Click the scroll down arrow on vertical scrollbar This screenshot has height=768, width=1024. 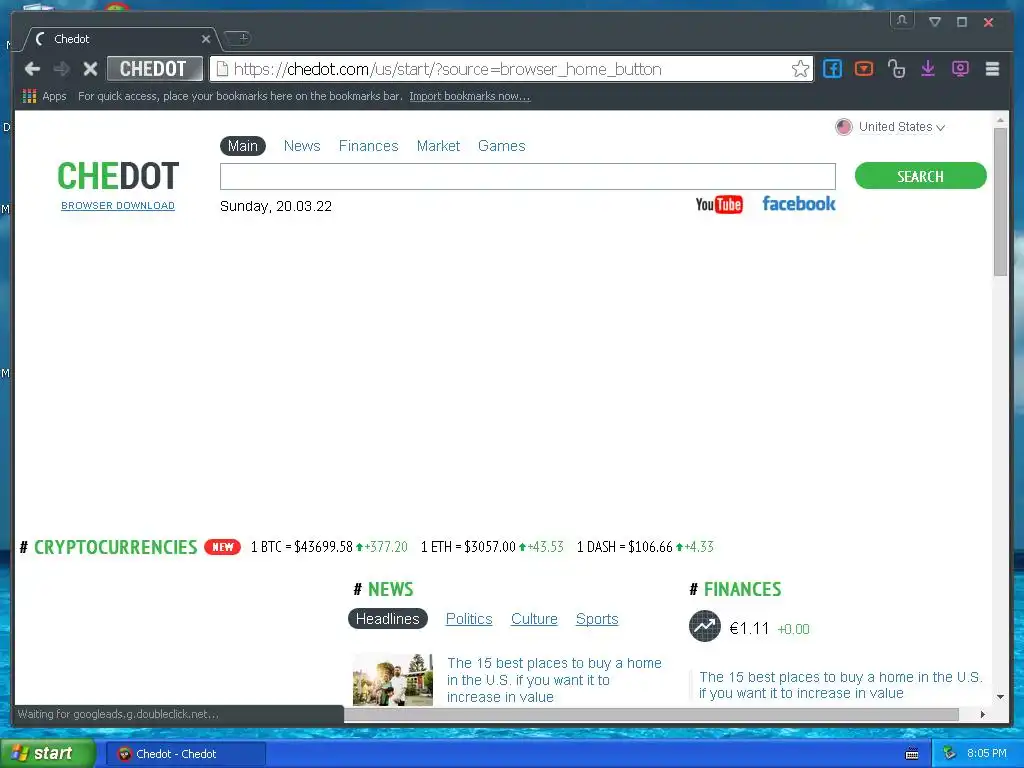click(x=1000, y=697)
